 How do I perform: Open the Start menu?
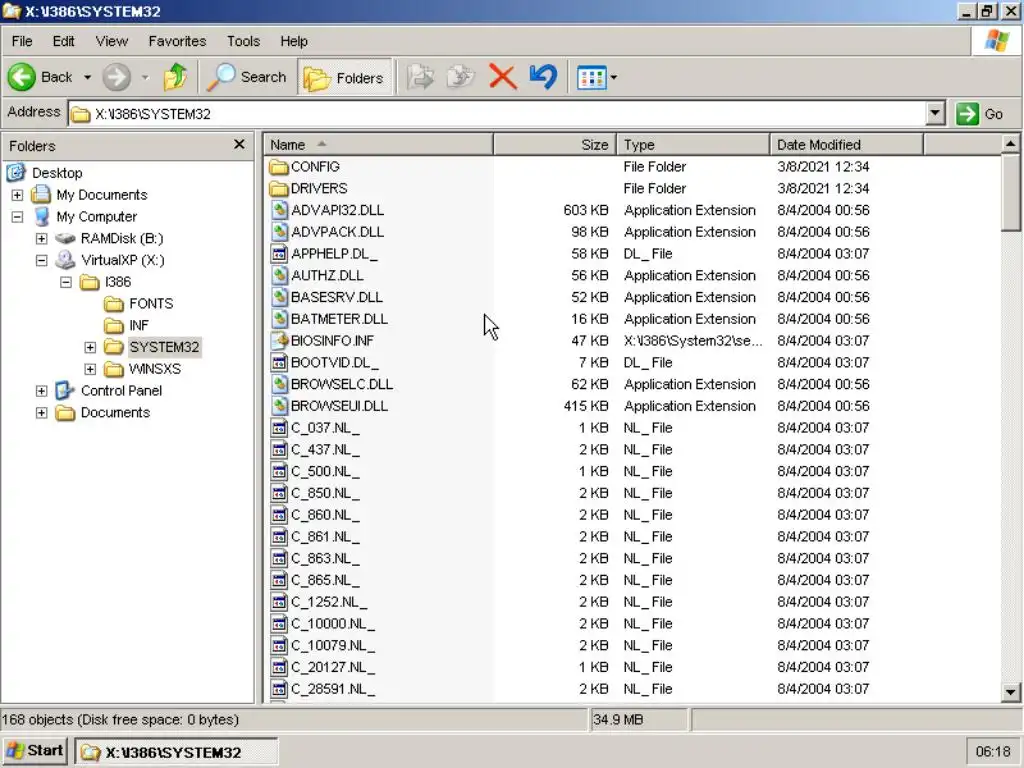(35, 751)
